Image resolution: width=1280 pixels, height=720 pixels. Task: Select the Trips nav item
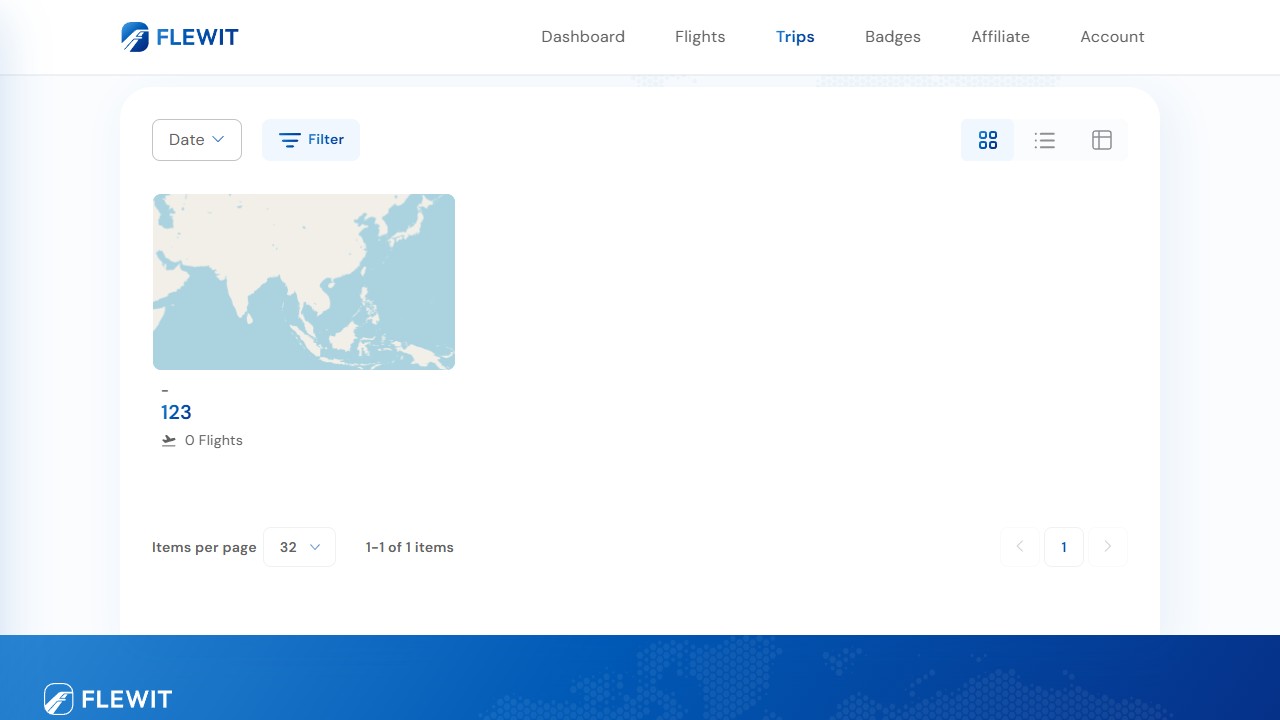(x=795, y=37)
